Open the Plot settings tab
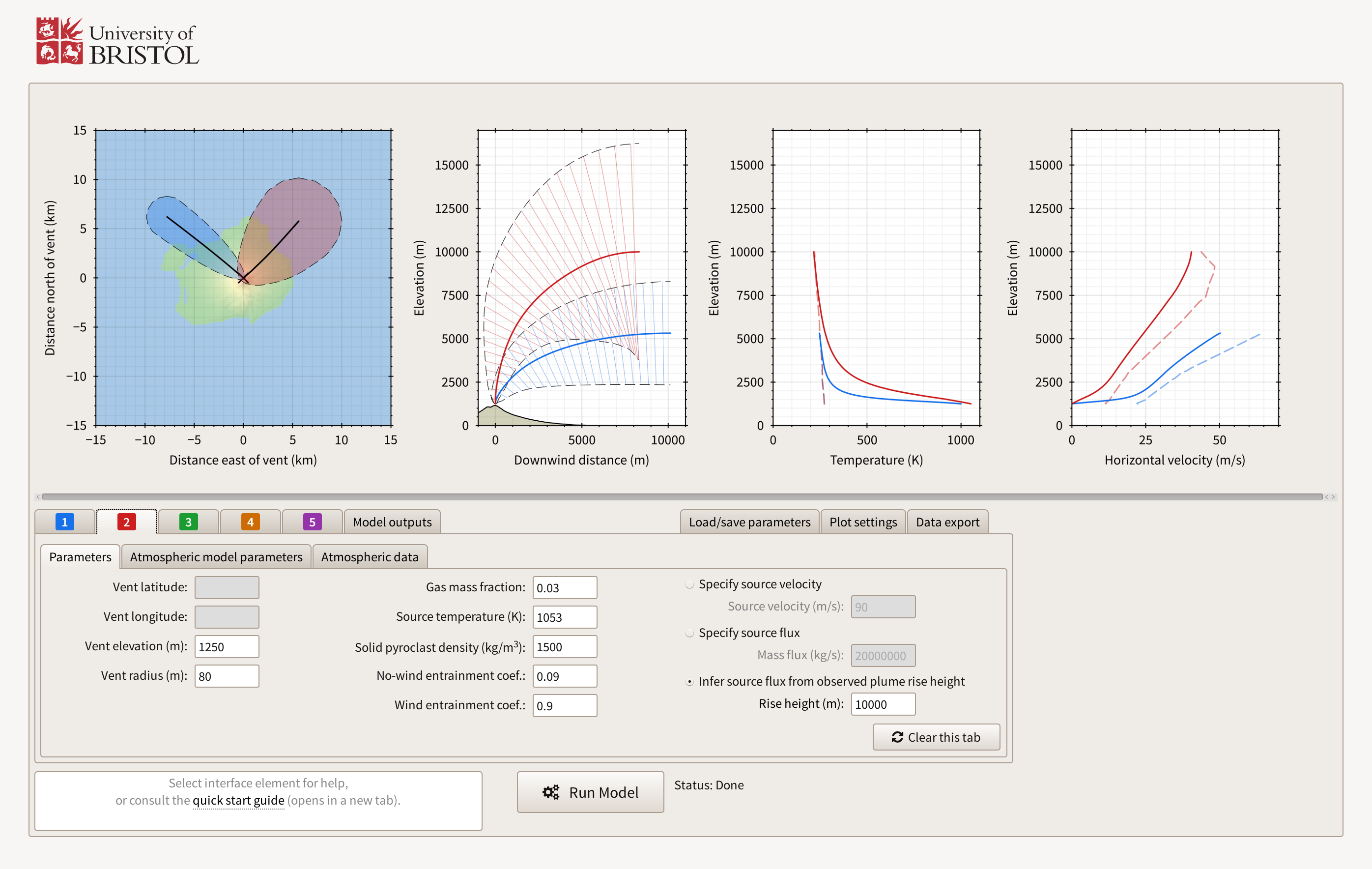Viewport: 1372px width, 869px height. click(862, 522)
